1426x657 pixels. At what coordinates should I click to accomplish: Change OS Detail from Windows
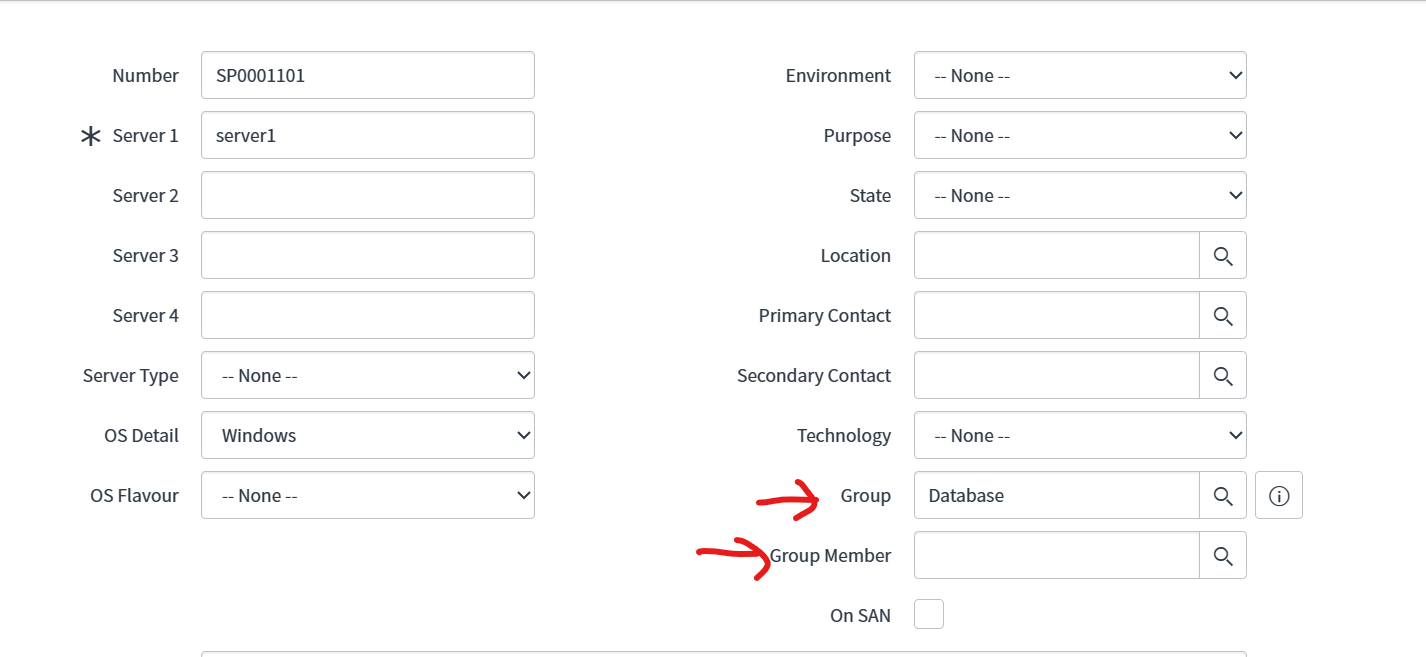tap(368, 435)
